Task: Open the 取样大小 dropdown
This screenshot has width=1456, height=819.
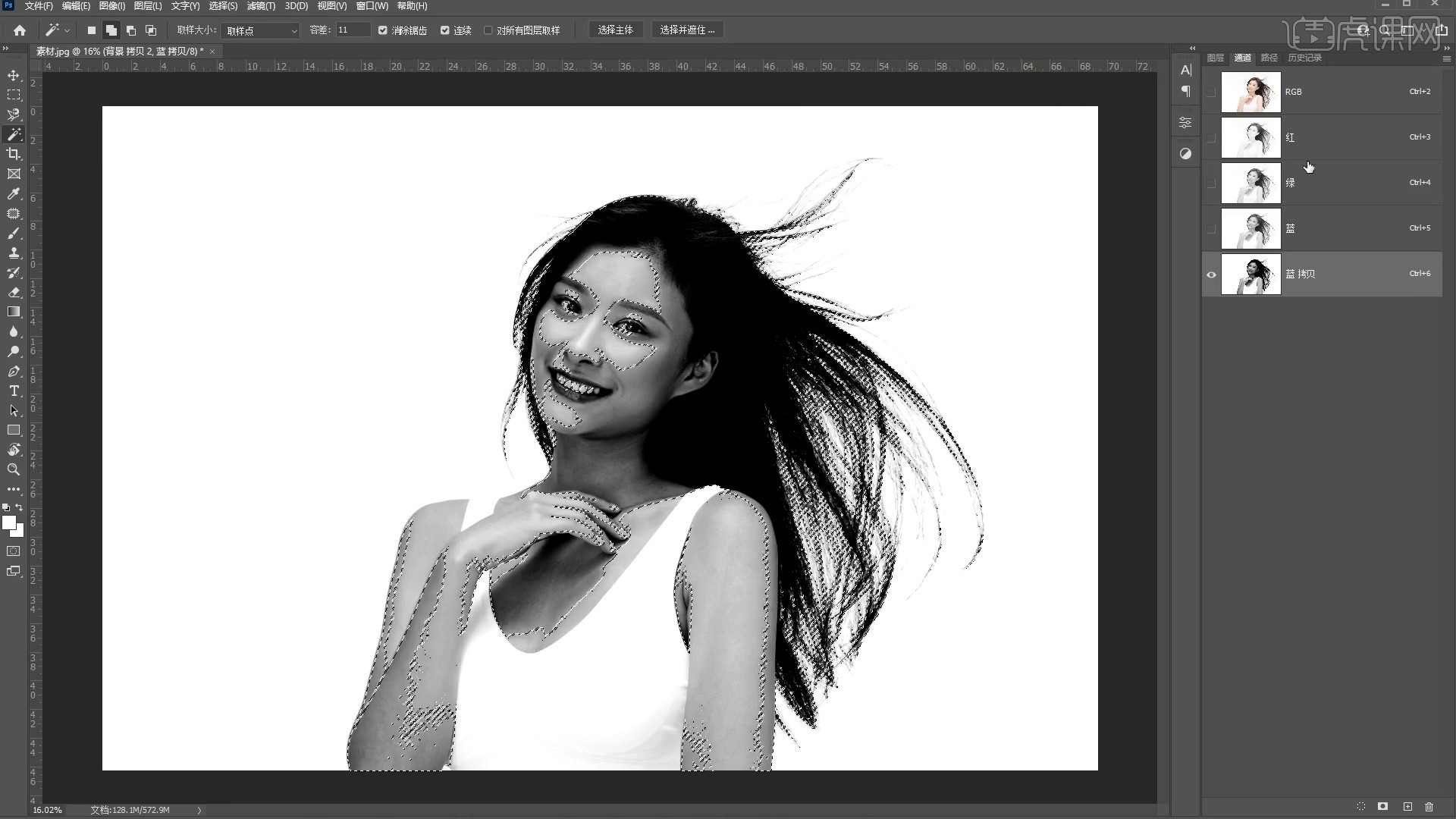Action: pos(261,30)
